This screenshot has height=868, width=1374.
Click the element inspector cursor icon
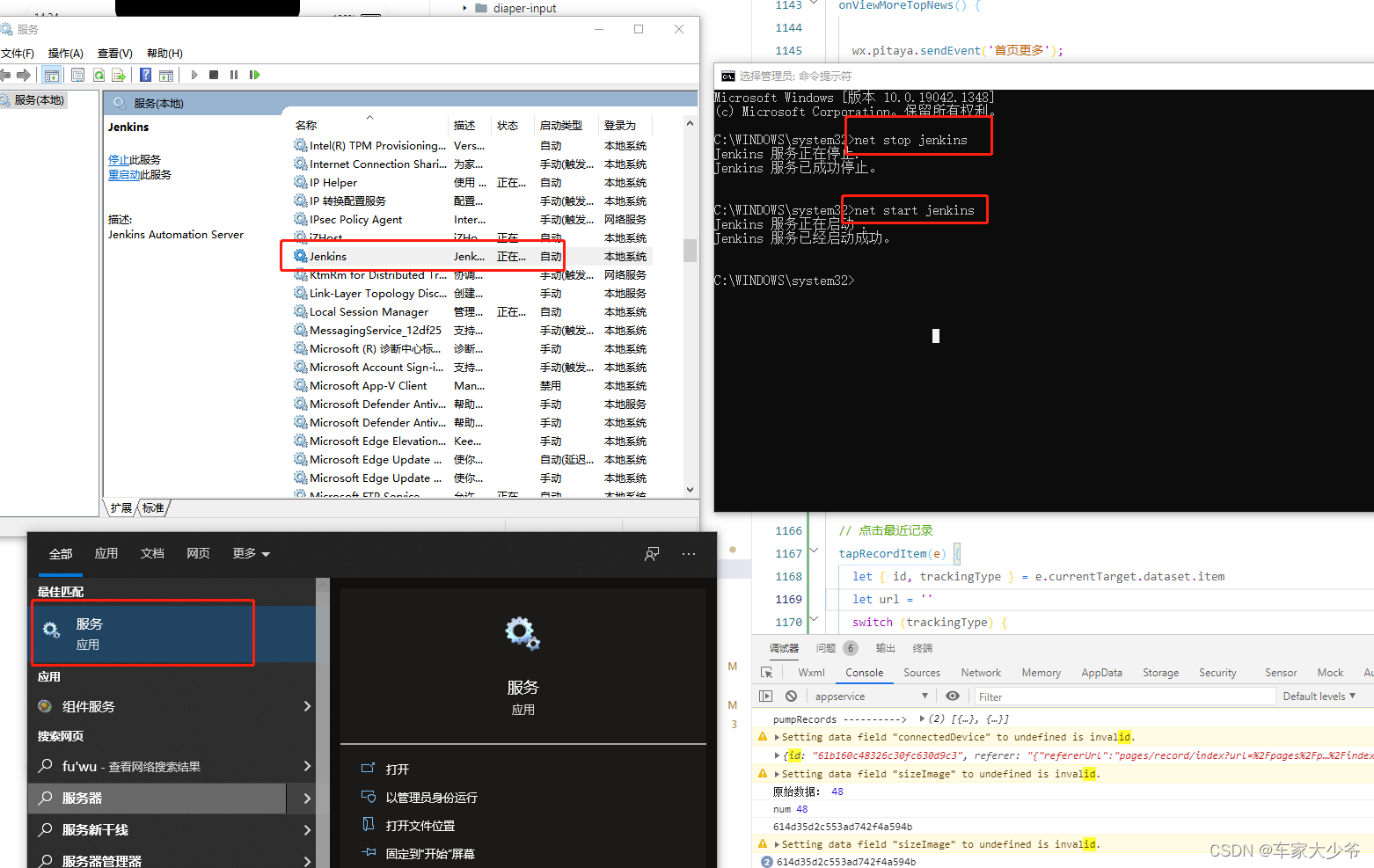click(766, 673)
